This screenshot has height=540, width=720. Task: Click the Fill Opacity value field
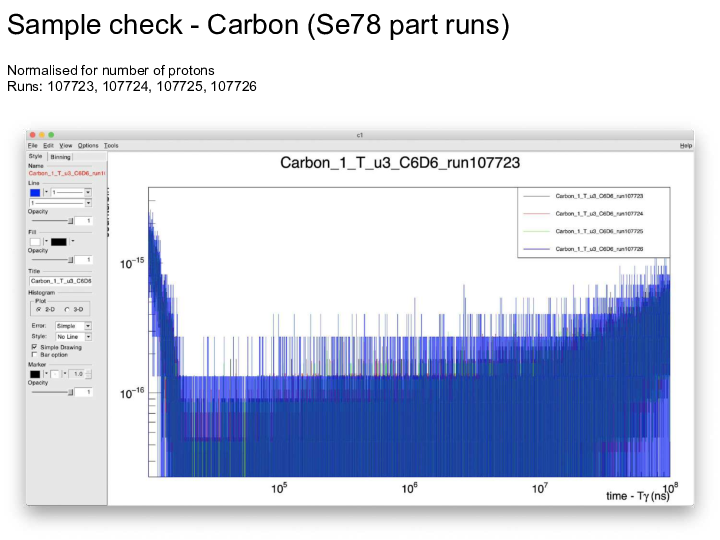(84, 260)
